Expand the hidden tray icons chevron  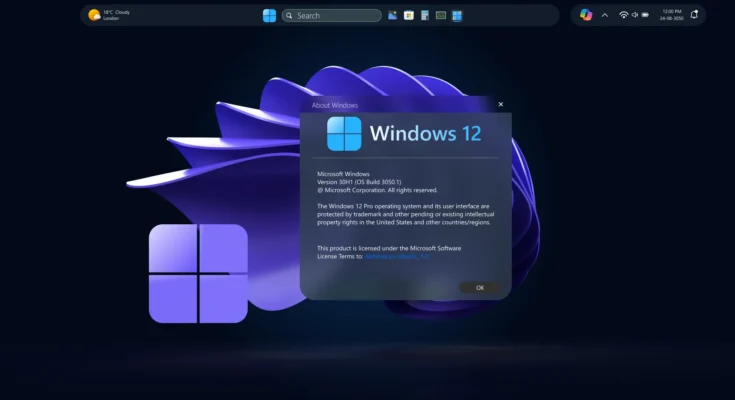pyautogui.click(x=605, y=15)
